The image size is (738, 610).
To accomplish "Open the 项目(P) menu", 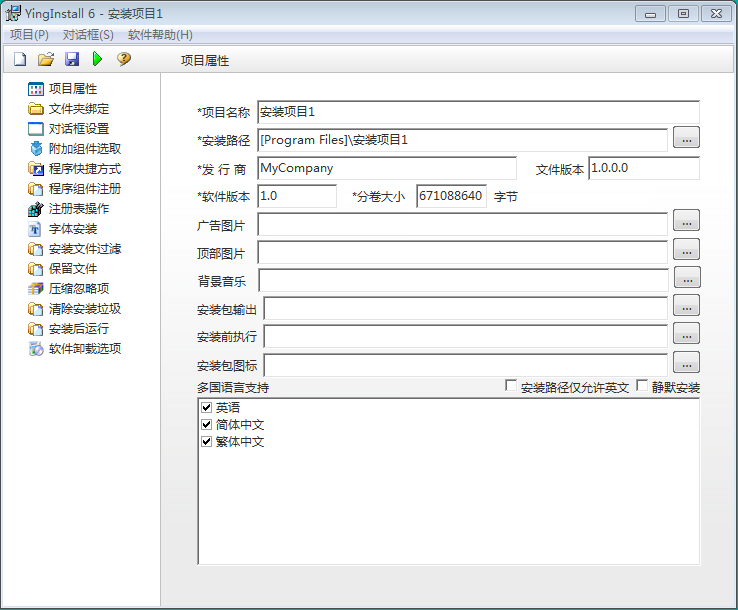I will pyautogui.click(x=29, y=34).
